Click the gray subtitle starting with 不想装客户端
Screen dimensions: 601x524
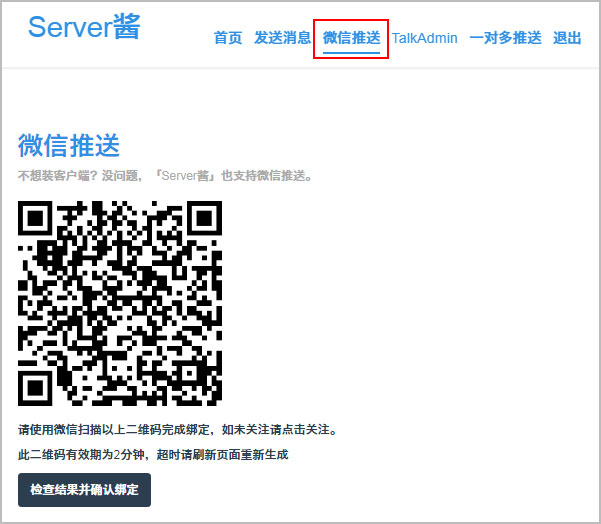165,176
